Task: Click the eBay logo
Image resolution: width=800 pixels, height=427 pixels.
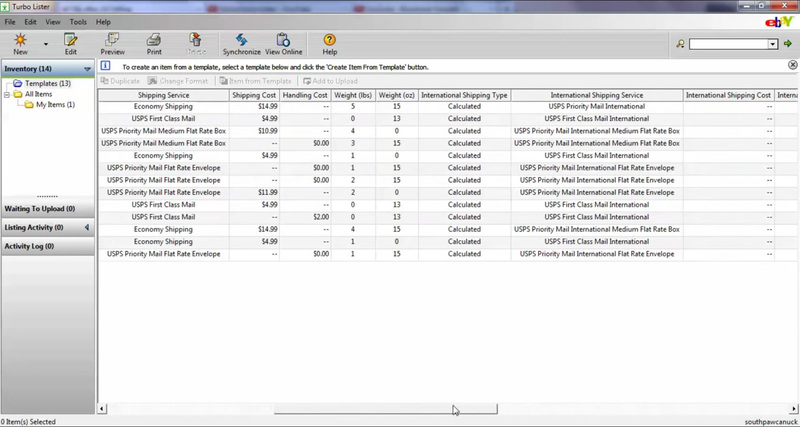Action: (x=779, y=22)
